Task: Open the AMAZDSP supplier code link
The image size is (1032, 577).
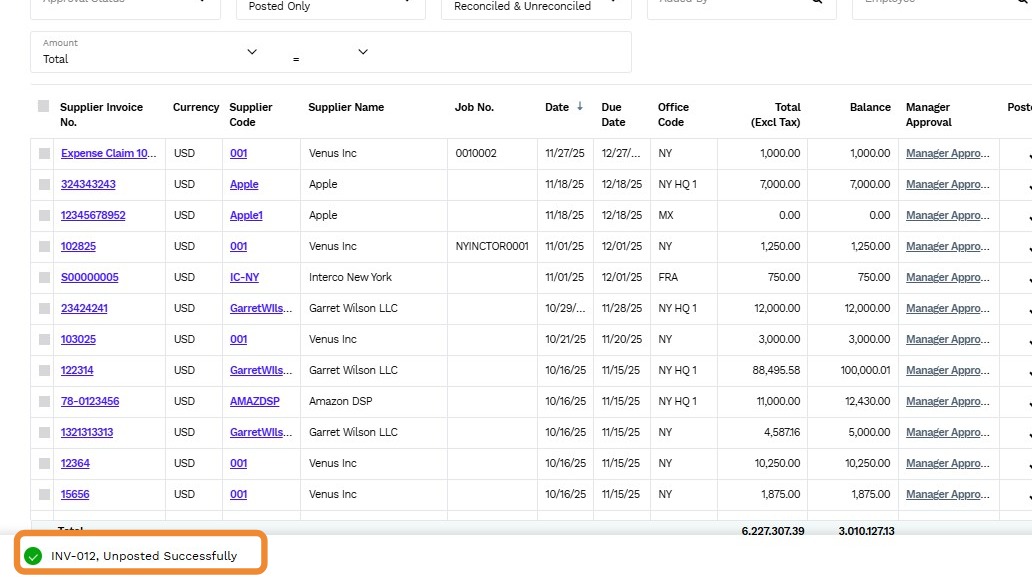Action: point(255,402)
